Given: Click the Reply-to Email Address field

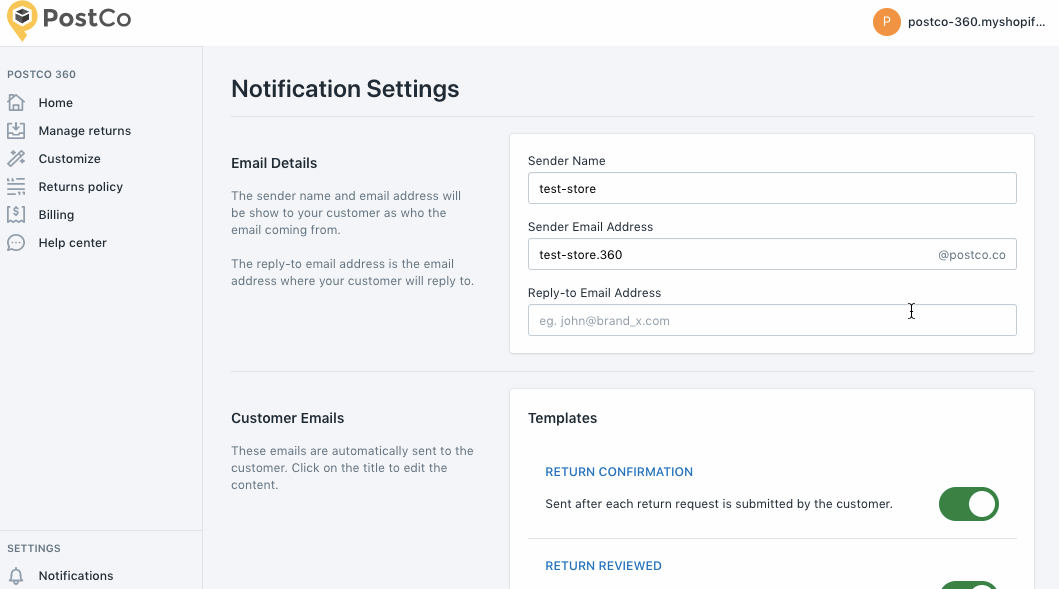Looking at the screenshot, I should (x=771, y=320).
